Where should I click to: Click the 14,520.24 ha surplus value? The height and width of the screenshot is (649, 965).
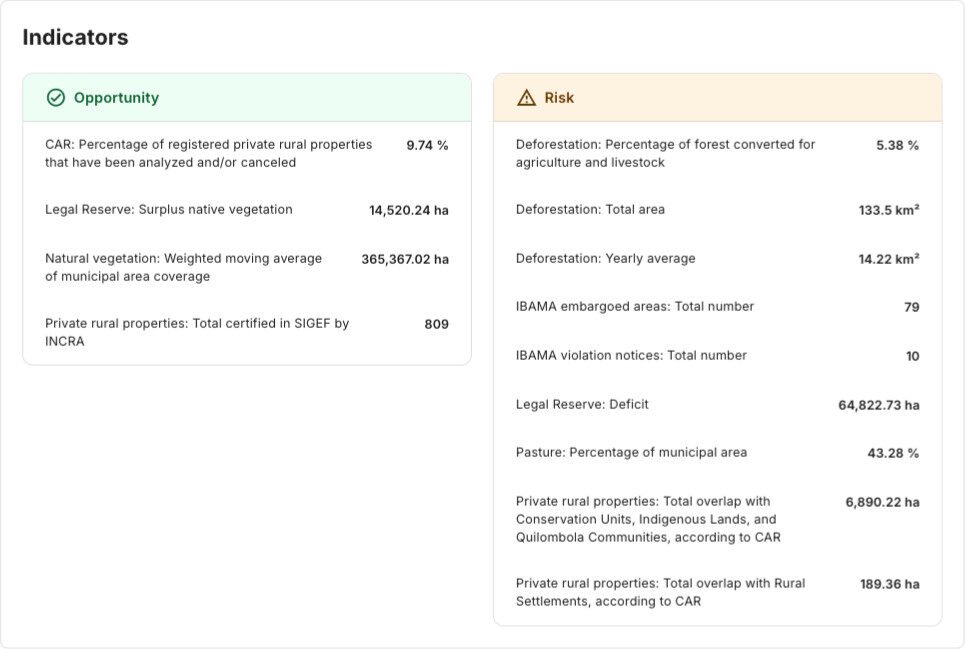pyautogui.click(x=409, y=211)
